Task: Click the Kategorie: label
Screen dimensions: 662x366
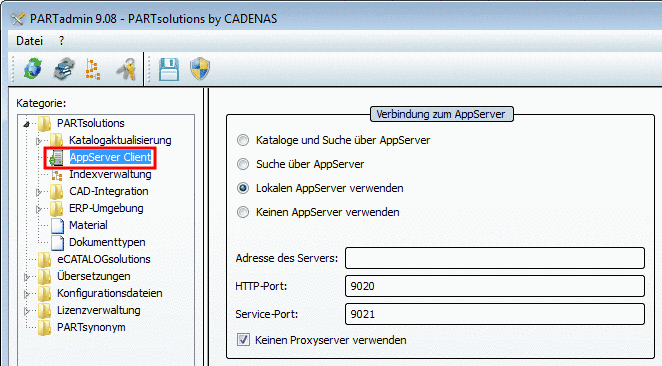Action: click(41, 103)
